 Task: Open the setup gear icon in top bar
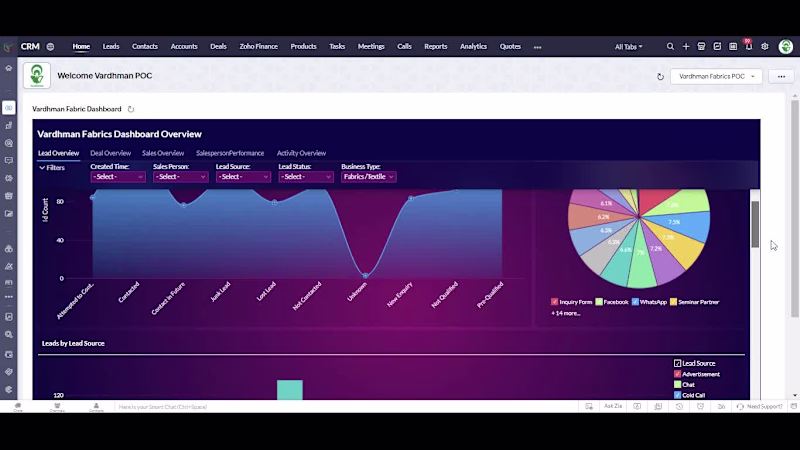pyautogui.click(x=765, y=46)
